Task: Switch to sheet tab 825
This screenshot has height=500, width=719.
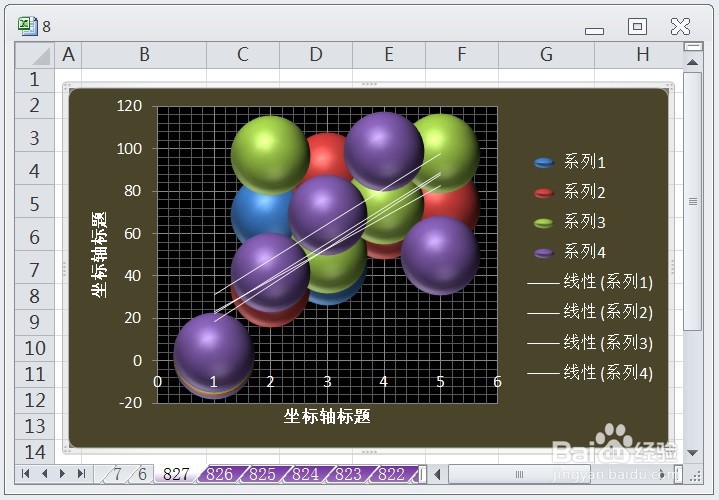Action: coord(263,474)
